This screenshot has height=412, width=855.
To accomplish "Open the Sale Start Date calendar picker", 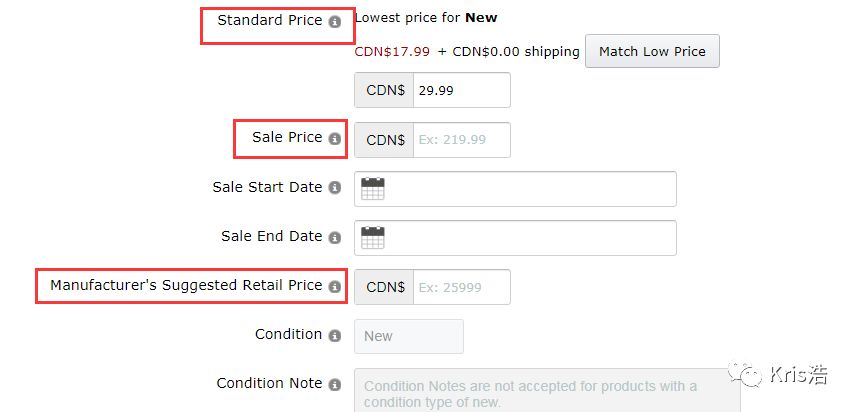I will (x=373, y=189).
